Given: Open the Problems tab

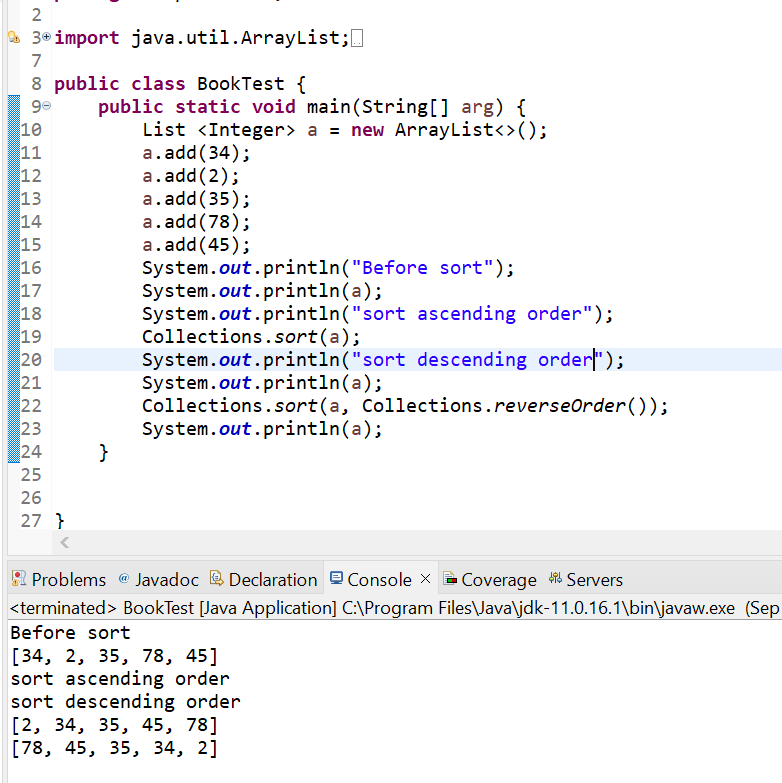Looking at the screenshot, I should [59, 580].
